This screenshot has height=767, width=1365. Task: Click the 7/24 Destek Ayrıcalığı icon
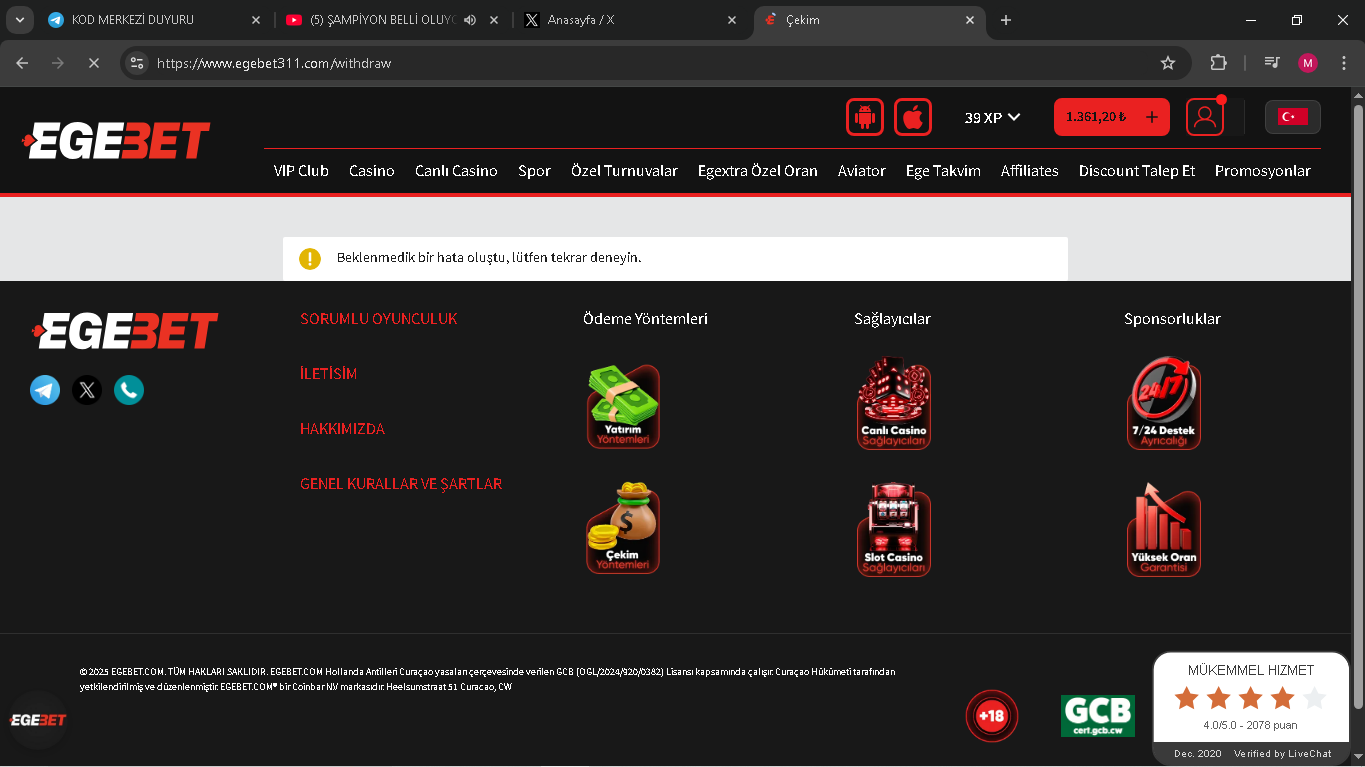tap(1164, 404)
